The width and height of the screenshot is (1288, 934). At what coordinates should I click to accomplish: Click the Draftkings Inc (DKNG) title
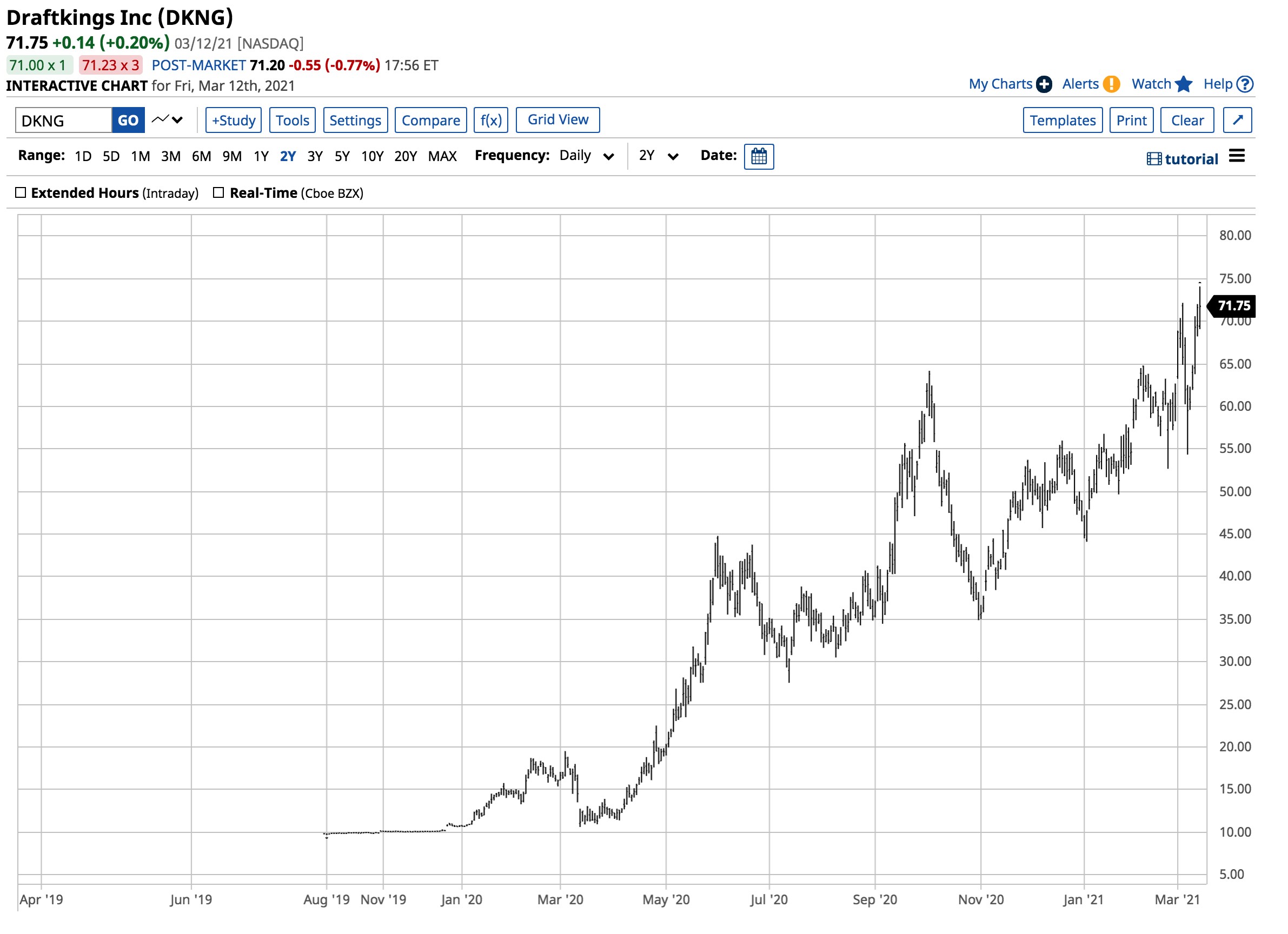(x=120, y=18)
